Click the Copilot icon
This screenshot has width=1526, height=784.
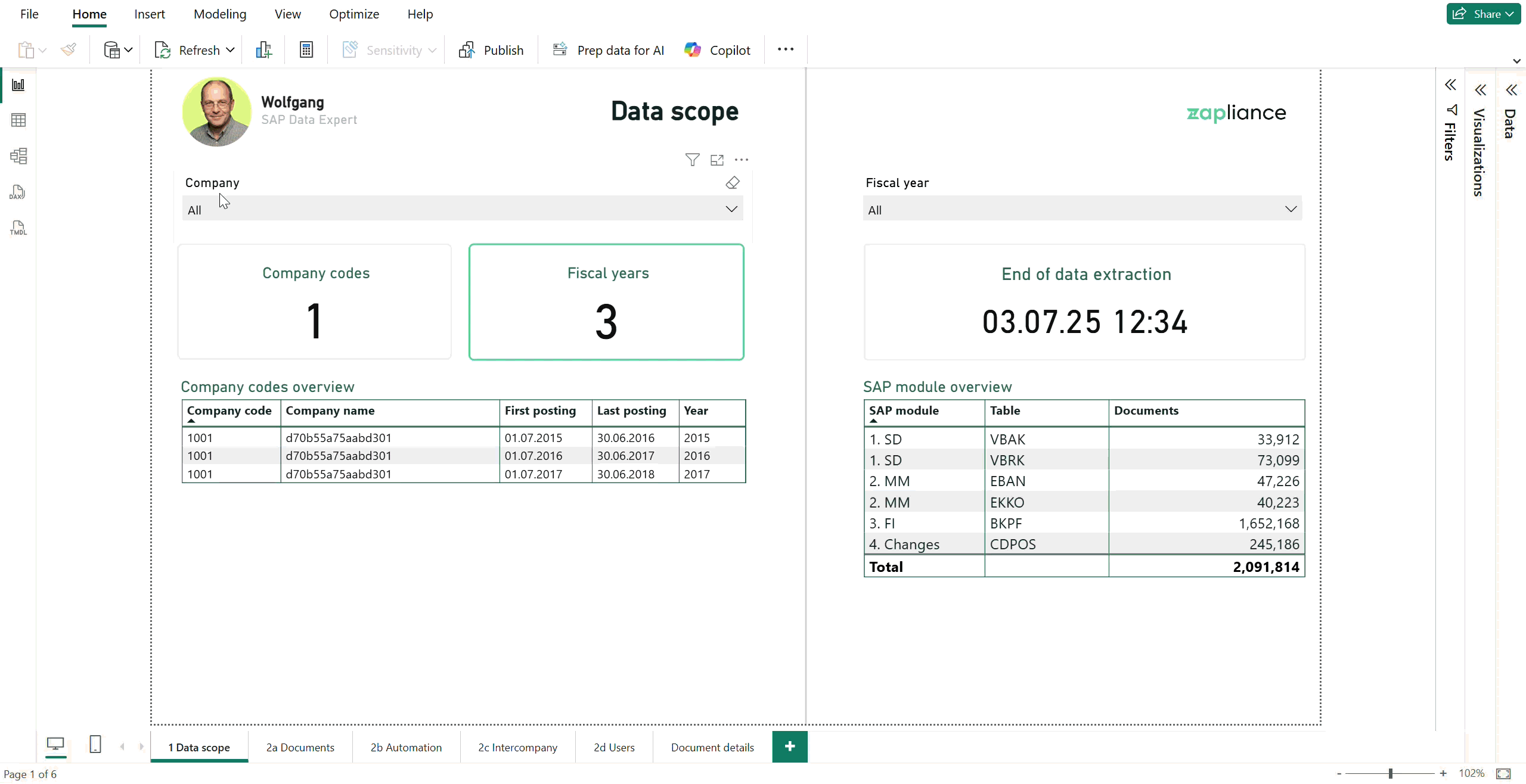[x=693, y=50]
